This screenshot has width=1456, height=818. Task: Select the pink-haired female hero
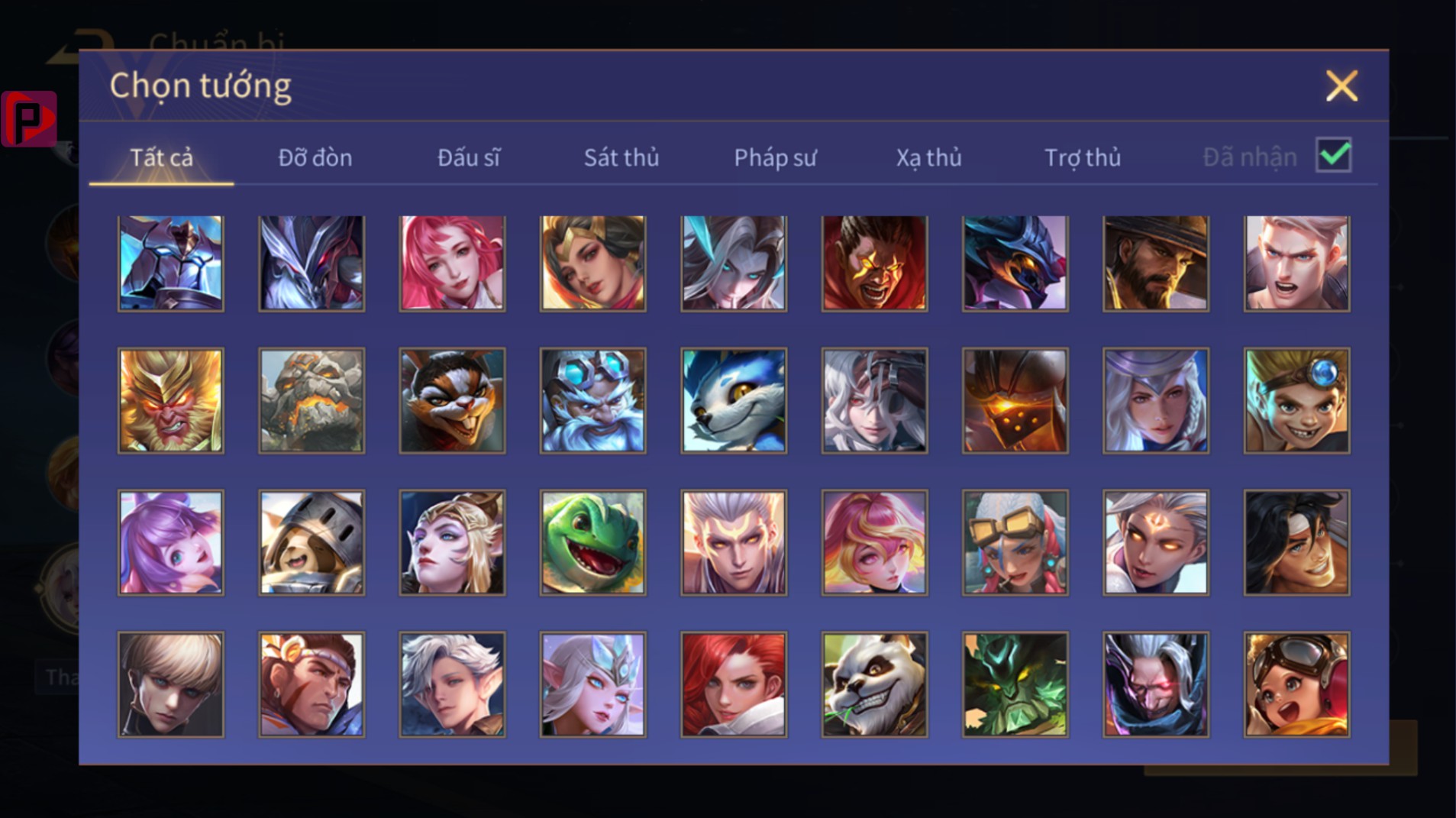[x=452, y=264]
